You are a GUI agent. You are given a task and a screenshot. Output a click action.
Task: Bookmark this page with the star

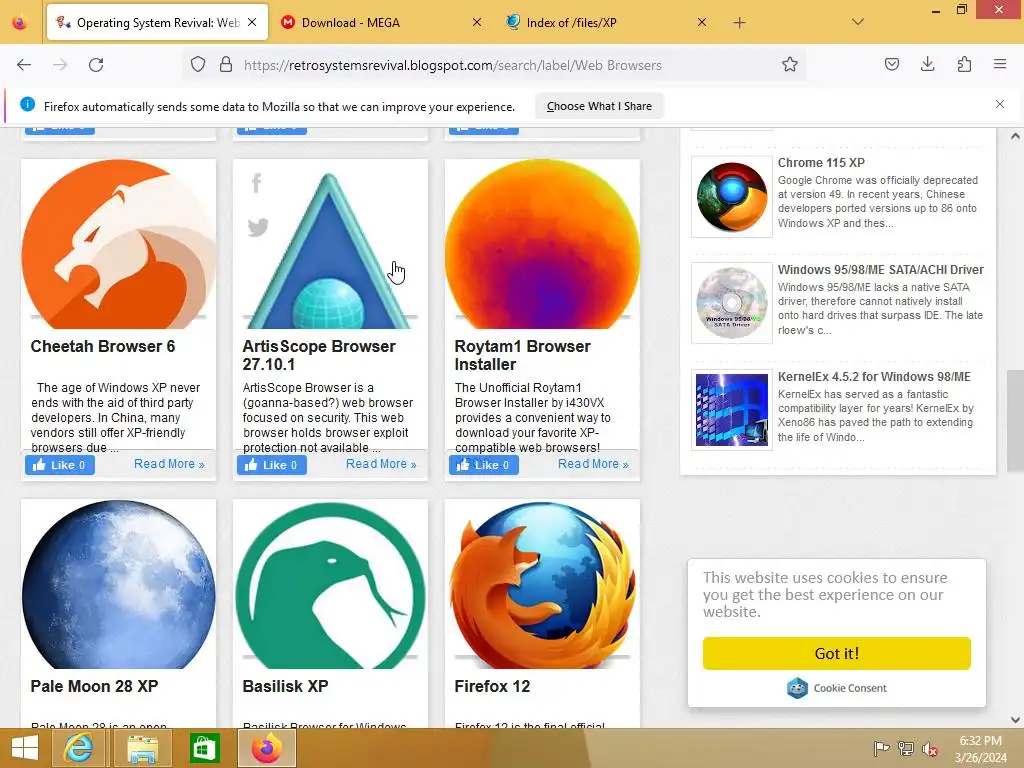[790, 65]
